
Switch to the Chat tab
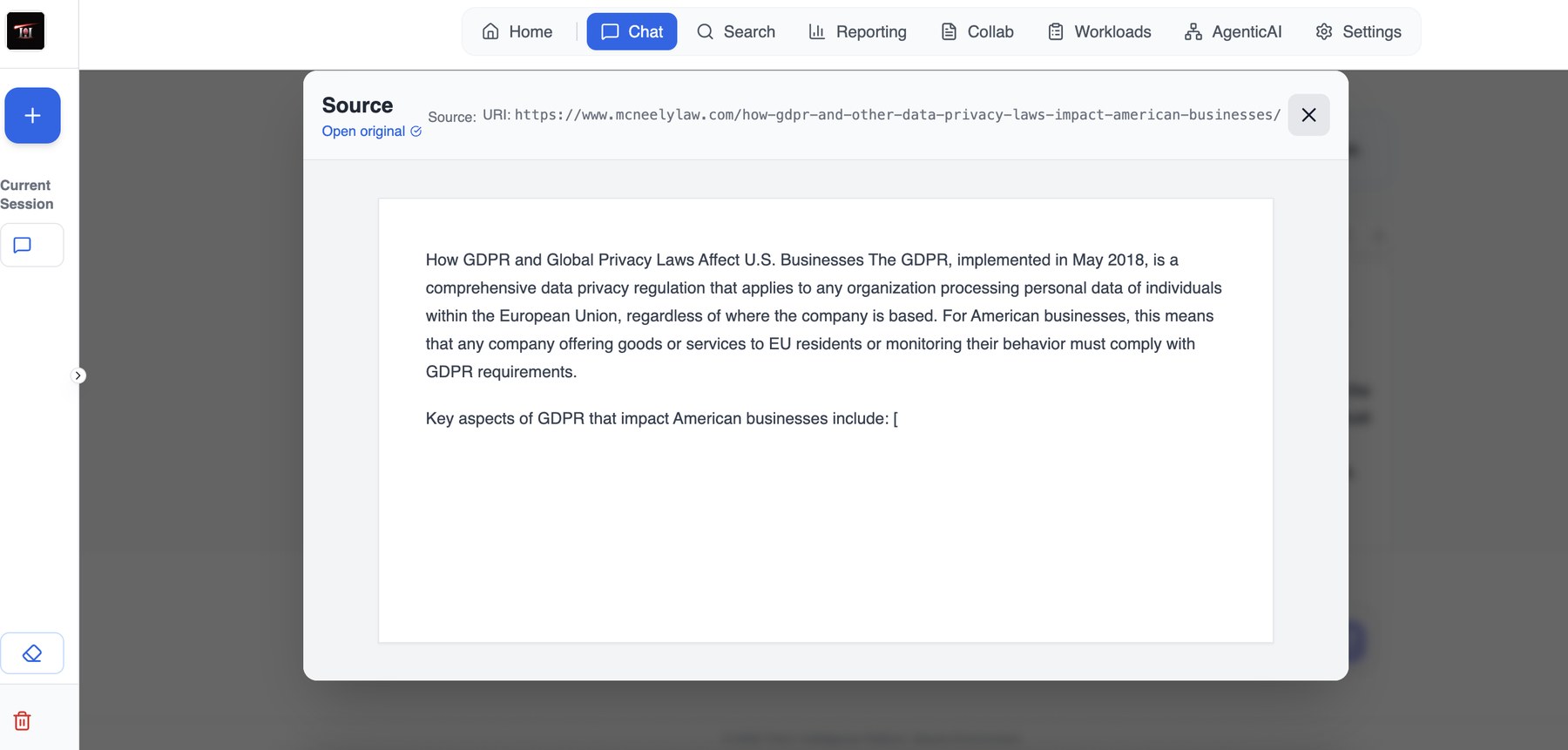pos(632,32)
